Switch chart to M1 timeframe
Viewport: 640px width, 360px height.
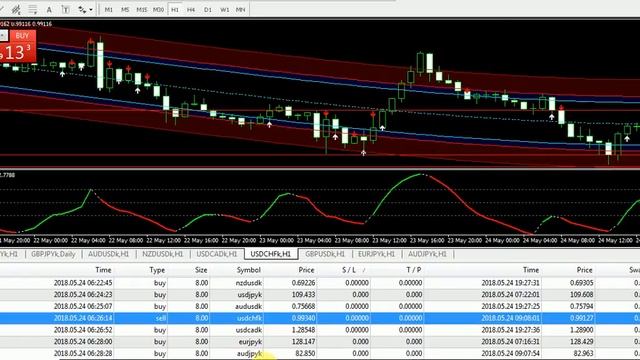point(109,9)
